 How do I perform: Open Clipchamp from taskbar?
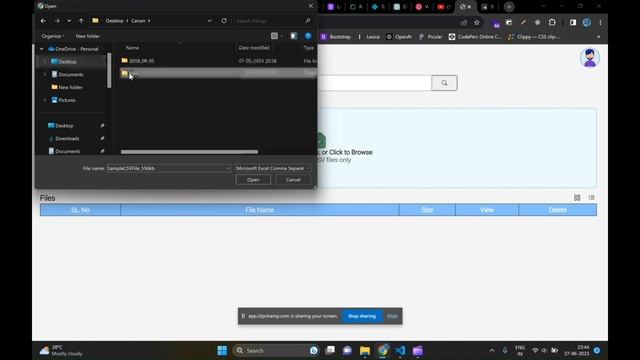[x=418, y=351]
